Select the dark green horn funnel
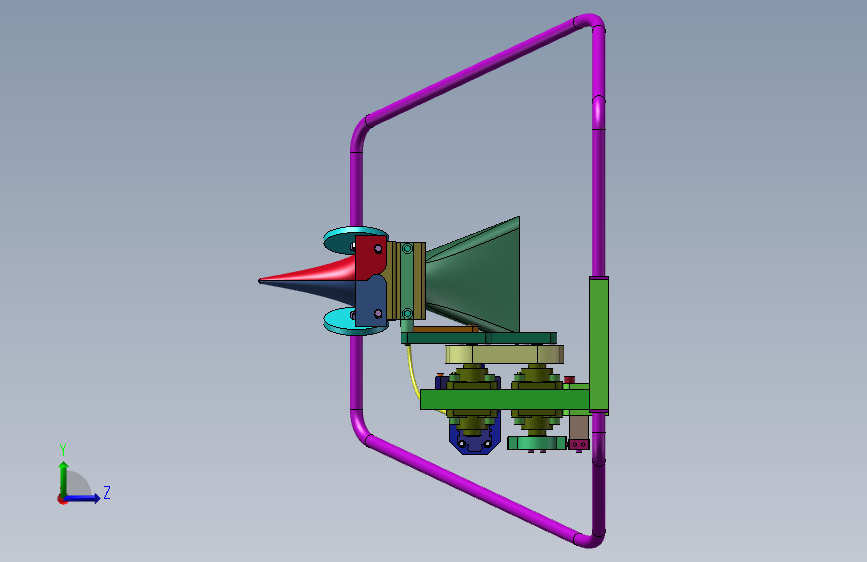Image resolution: width=867 pixels, height=562 pixels. 481,277
